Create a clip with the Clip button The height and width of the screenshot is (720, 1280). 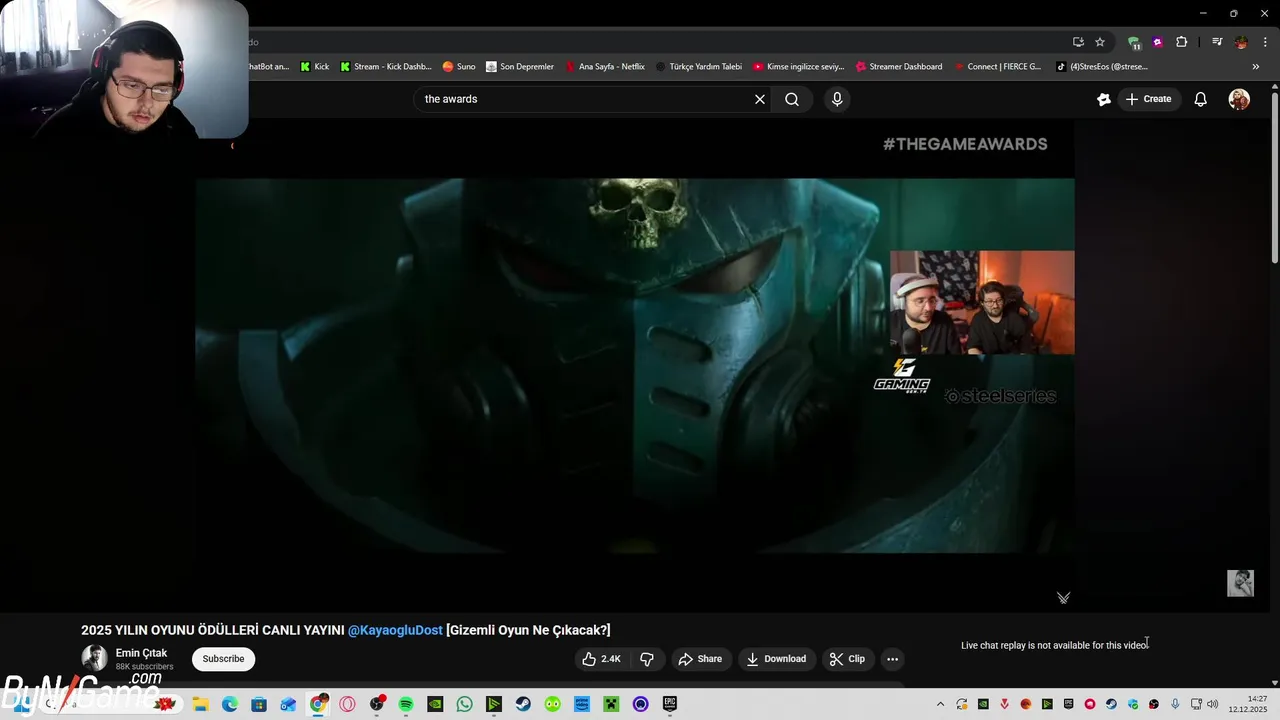[847, 659]
